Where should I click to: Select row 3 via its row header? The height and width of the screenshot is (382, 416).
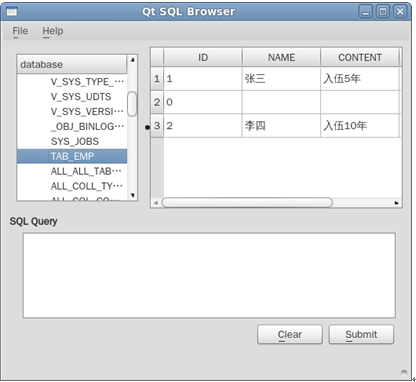pyautogui.click(x=157, y=126)
